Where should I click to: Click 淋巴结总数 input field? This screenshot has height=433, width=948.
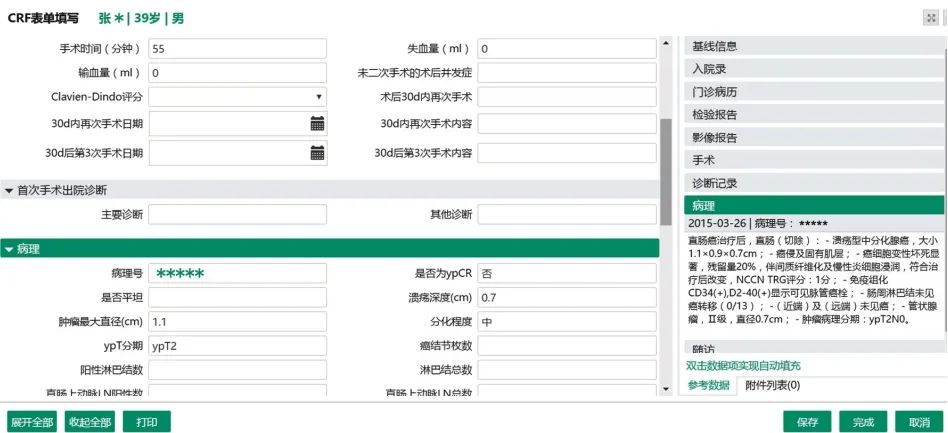567,370
